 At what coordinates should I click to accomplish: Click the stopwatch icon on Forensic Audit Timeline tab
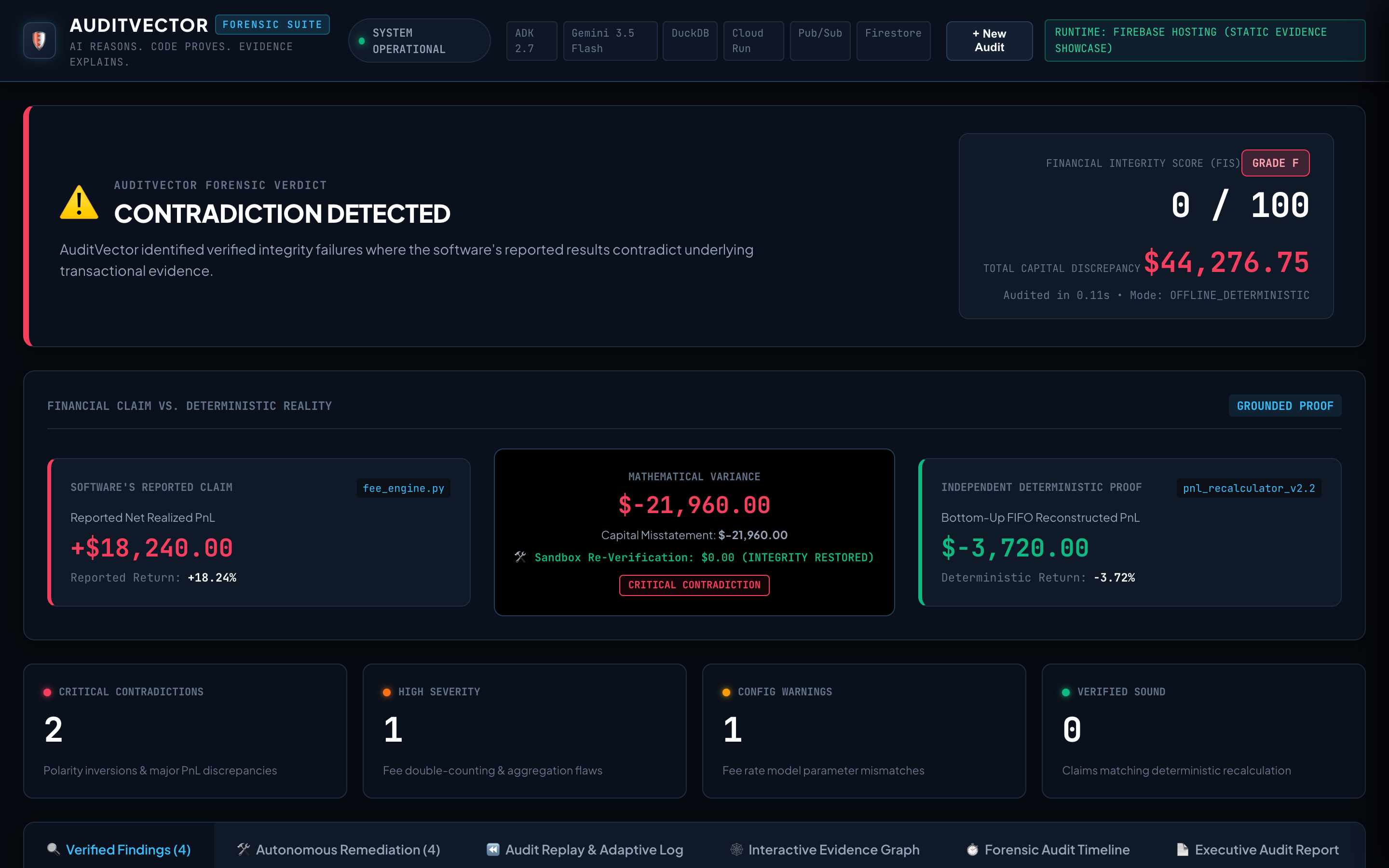[x=972, y=849]
